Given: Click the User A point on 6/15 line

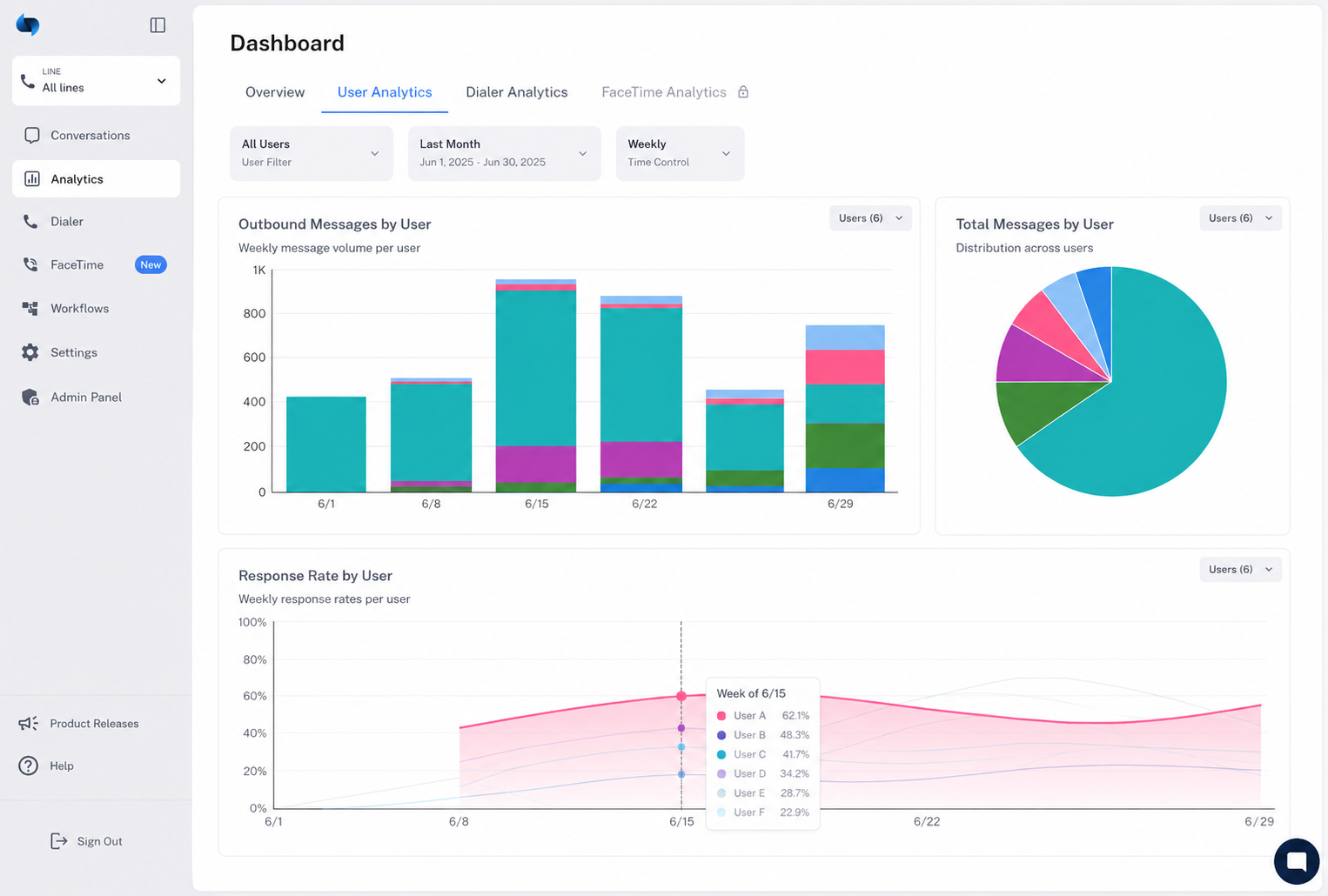Looking at the screenshot, I should (681, 696).
